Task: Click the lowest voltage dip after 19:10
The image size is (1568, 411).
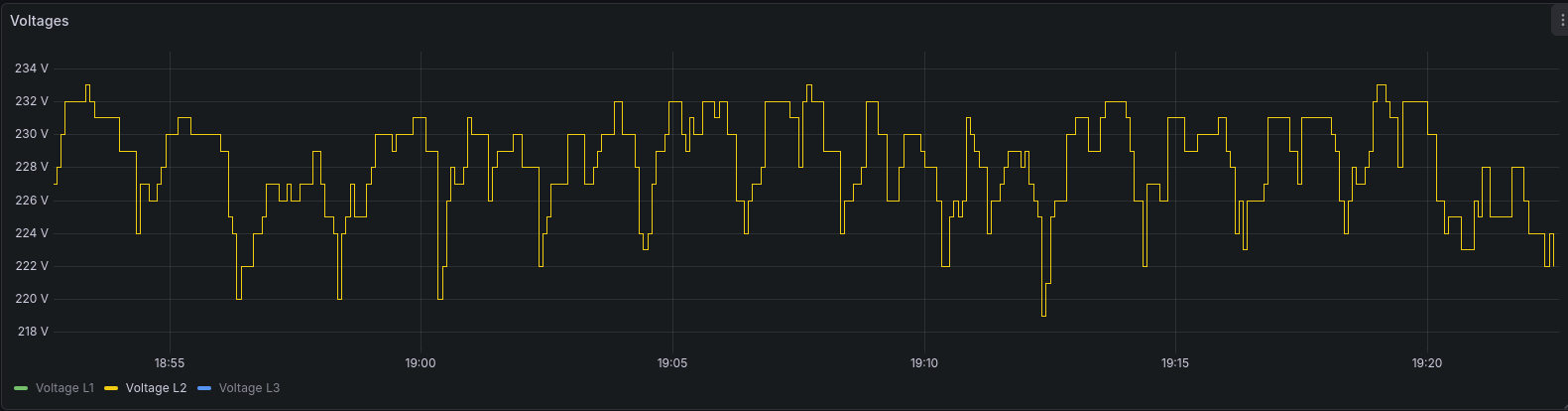Action: pyautogui.click(x=1043, y=315)
